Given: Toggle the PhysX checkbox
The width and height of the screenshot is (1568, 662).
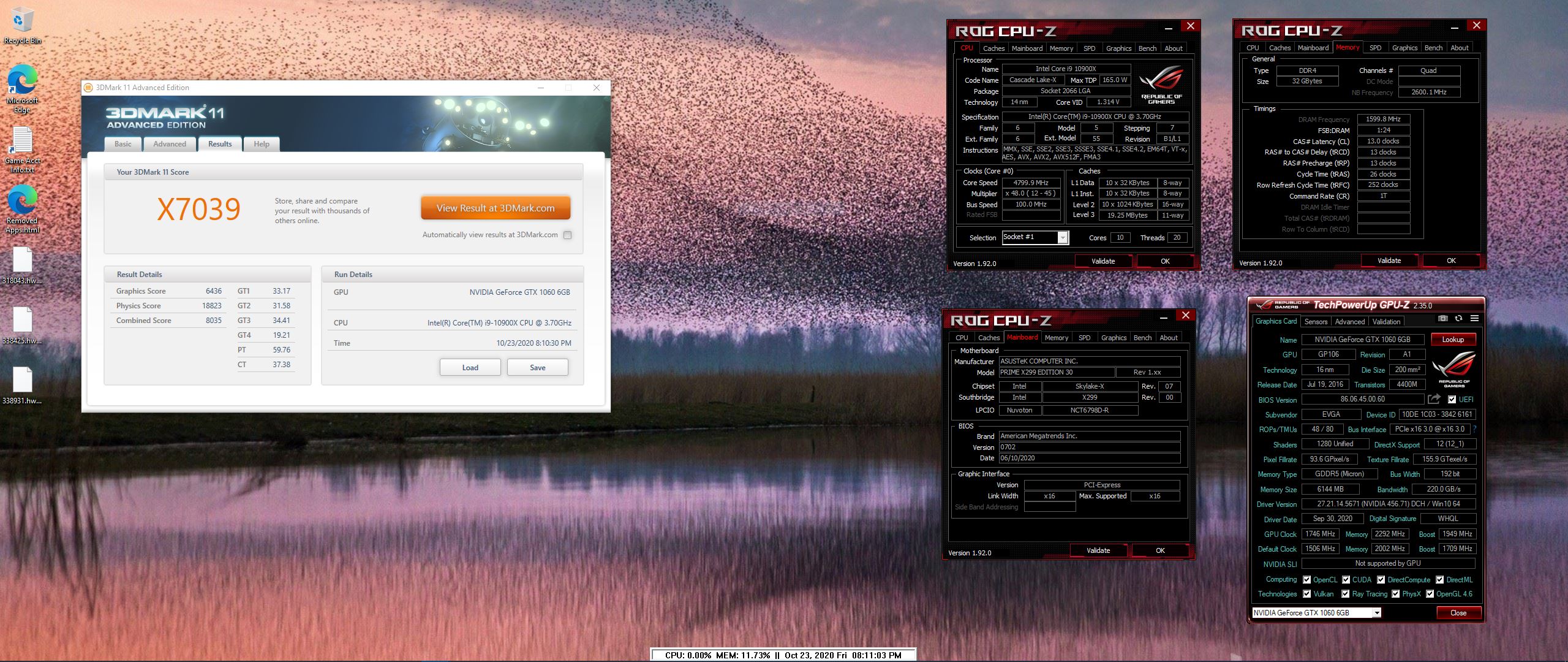Looking at the screenshot, I should coord(1395,594).
